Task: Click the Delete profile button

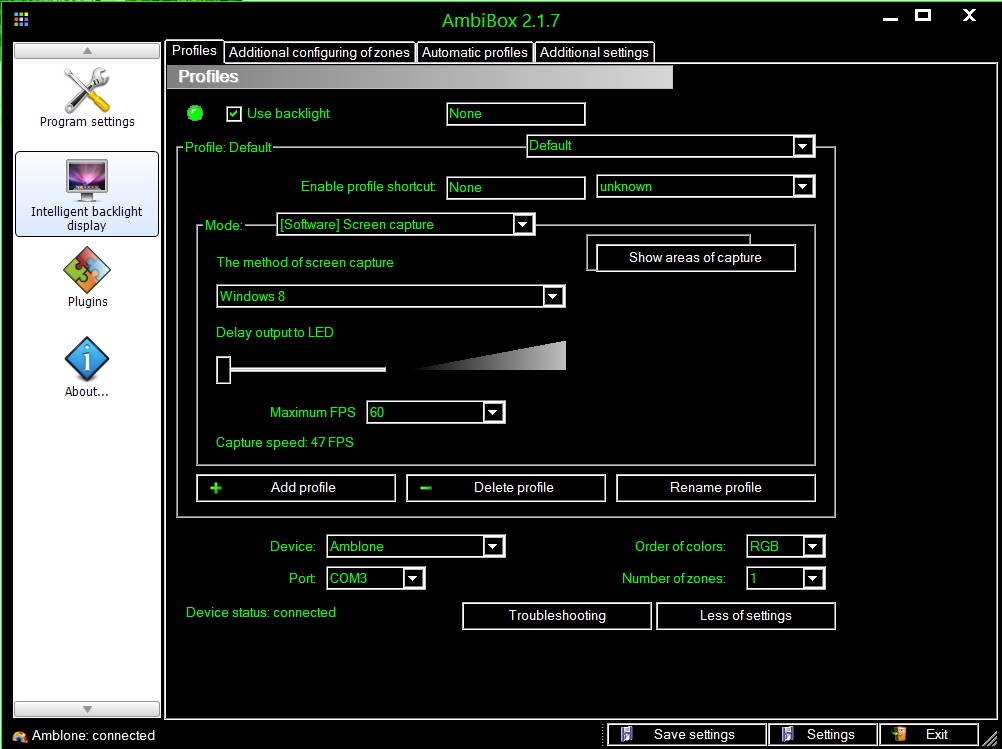Action: click(x=506, y=488)
